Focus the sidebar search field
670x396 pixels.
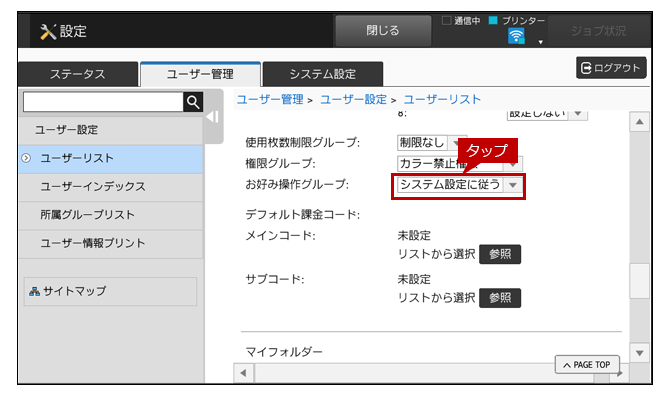(x=103, y=102)
